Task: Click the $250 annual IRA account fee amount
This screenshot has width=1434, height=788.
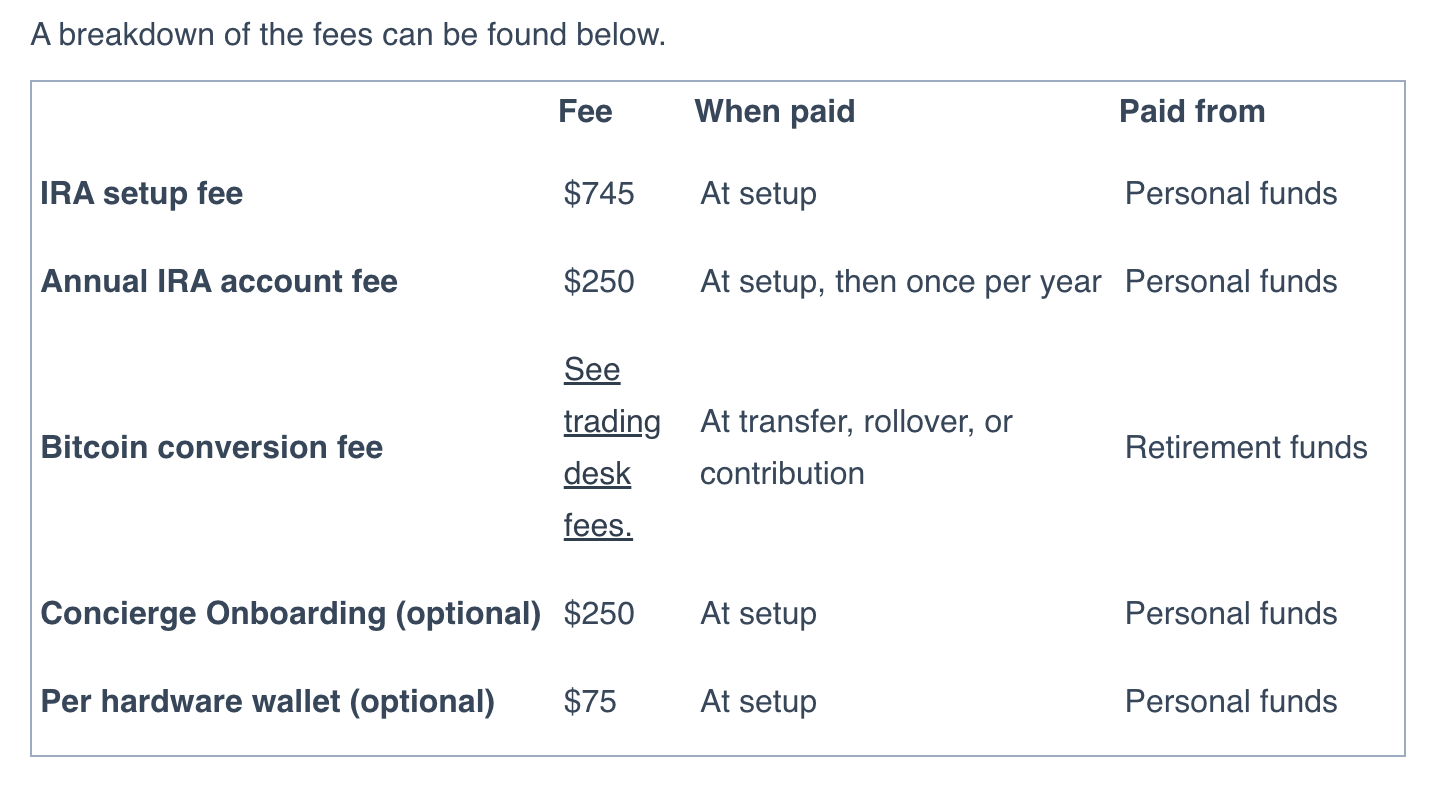Action: [x=599, y=281]
